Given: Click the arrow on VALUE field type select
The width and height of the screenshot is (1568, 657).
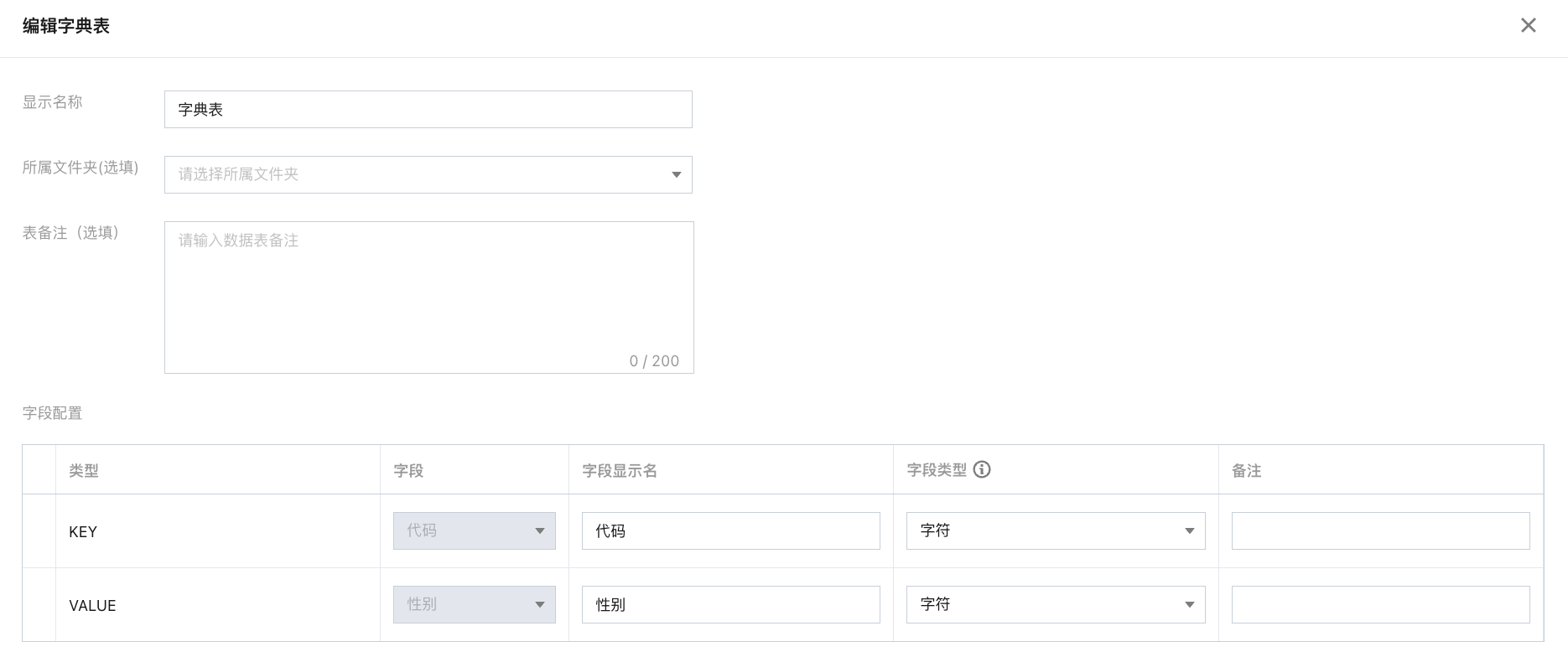Looking at the screenshot, I should pyautogui.click(x=1189, y=605).
